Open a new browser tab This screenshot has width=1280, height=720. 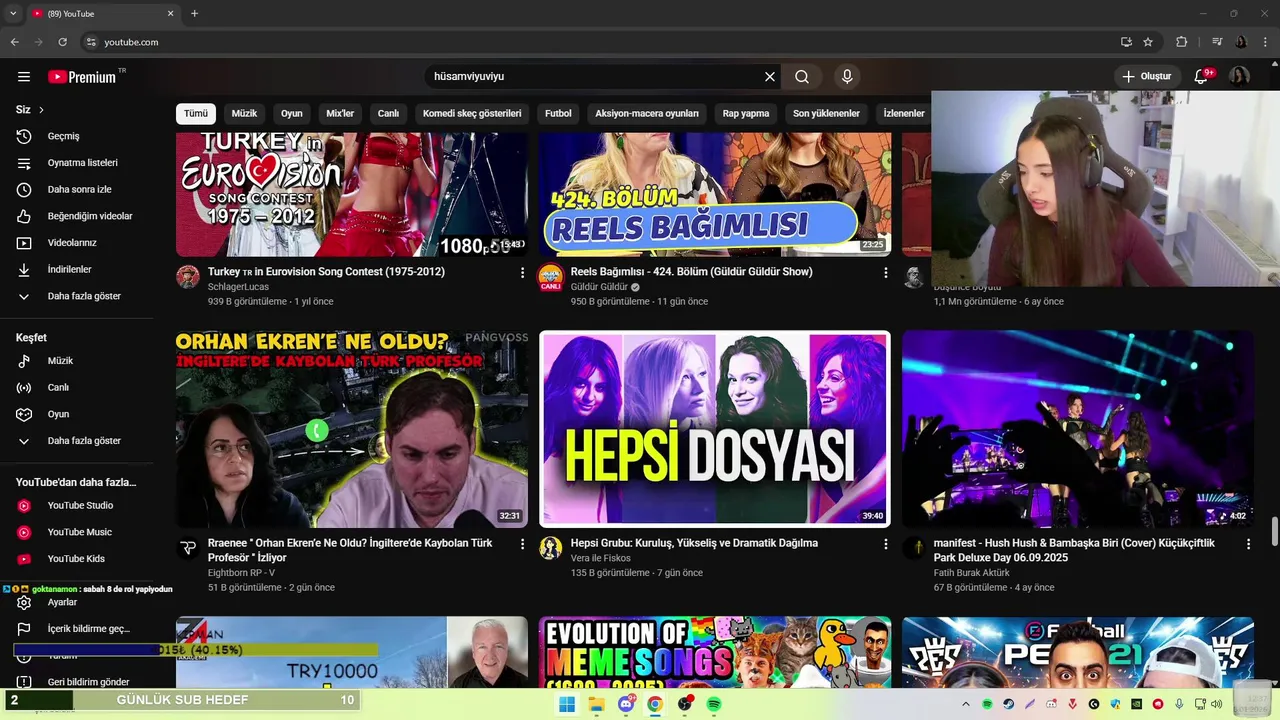194,14
